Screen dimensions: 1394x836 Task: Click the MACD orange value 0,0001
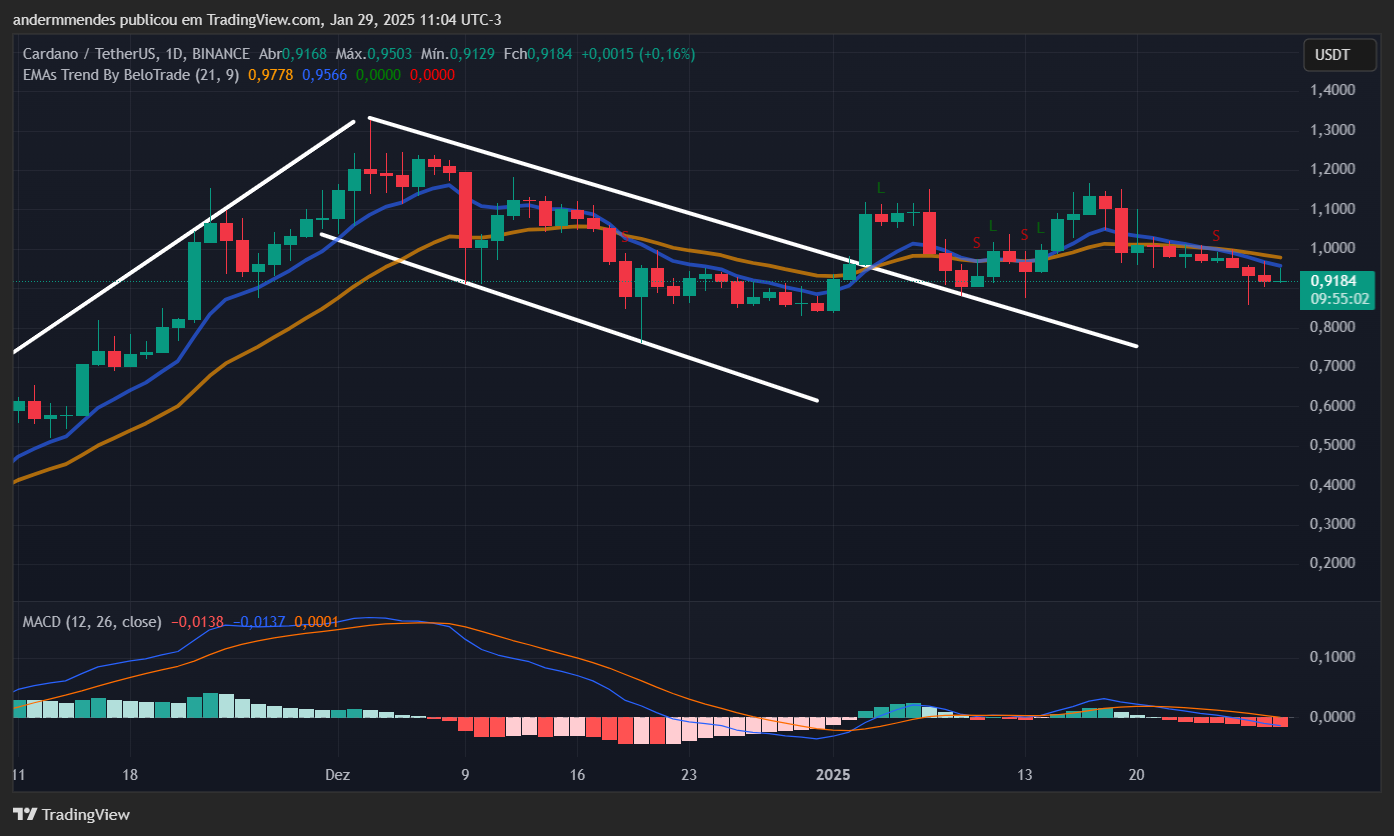(x=317, y=621)
